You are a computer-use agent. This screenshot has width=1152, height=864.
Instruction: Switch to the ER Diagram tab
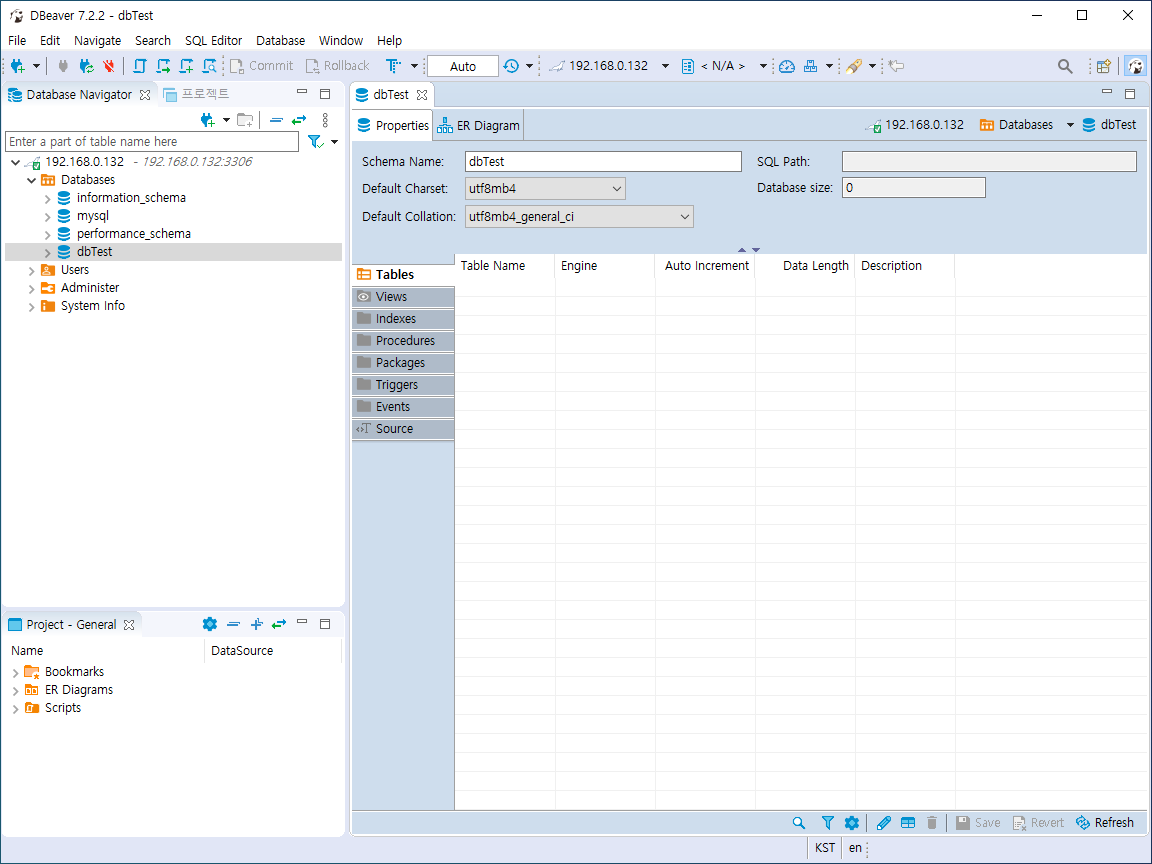click(478, 126)
